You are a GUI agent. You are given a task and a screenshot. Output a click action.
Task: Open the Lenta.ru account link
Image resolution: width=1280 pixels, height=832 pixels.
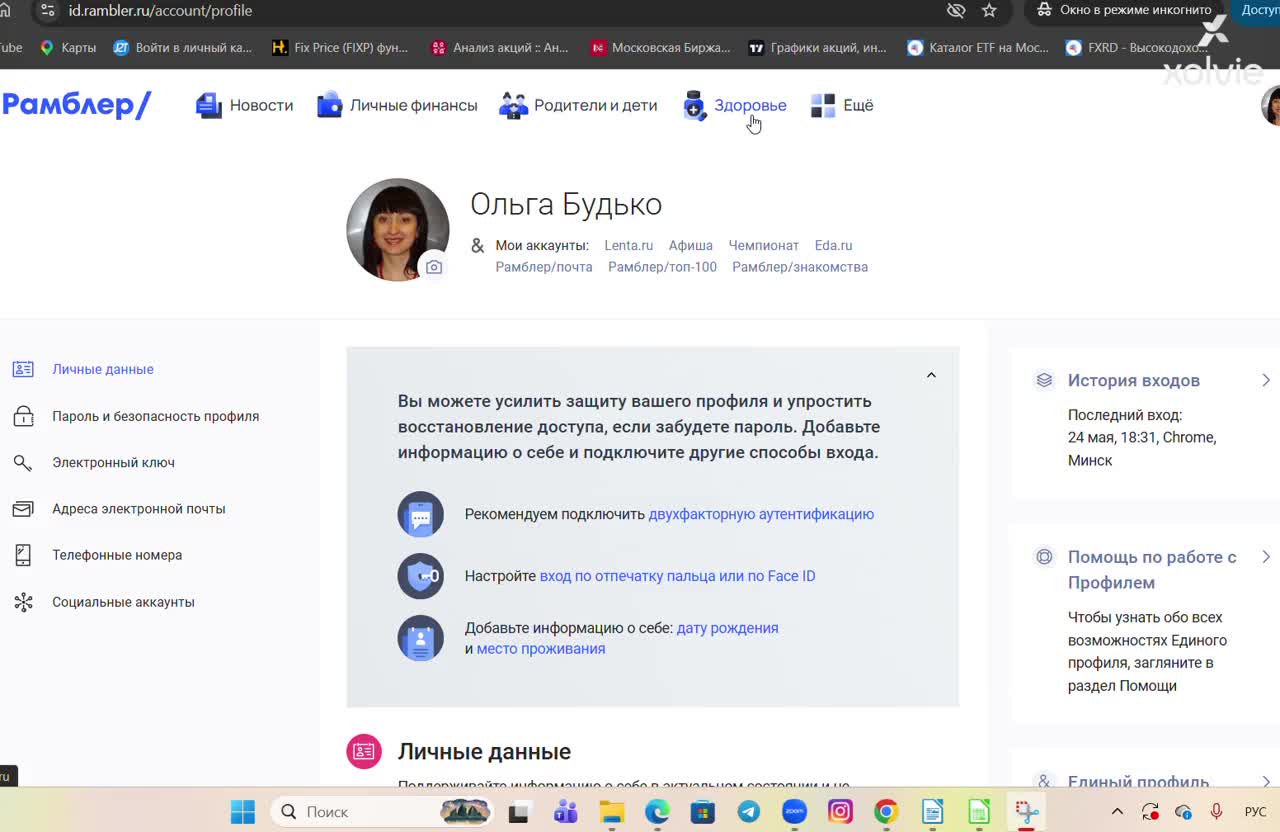pos(628,245)
